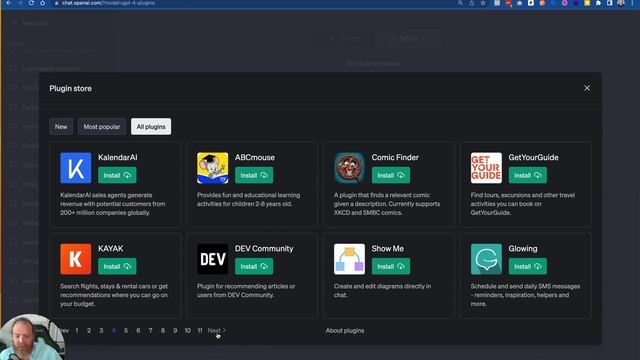Screen dimensions: 640x360
Task: Install the DEV Community plugin
Action: click(x=254, y=266)
